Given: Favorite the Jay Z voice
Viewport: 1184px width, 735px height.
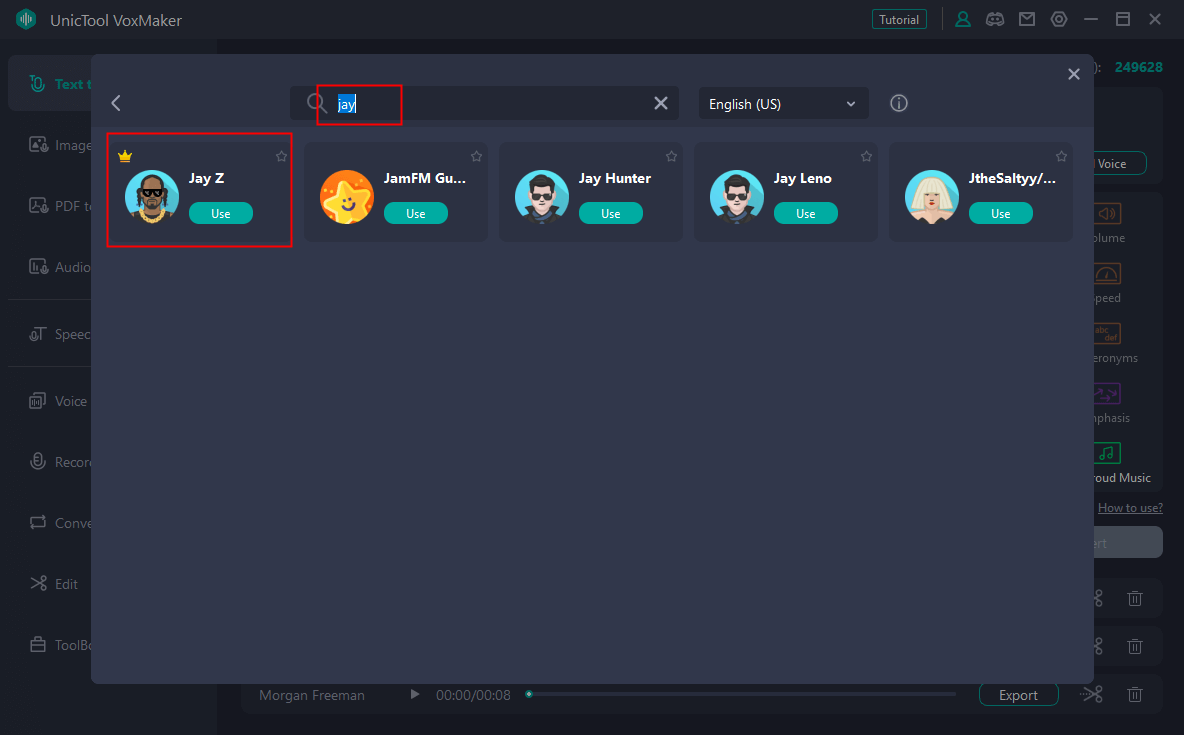Looking at the screenshot, I should pyautogui.click(x=281, y=156).
